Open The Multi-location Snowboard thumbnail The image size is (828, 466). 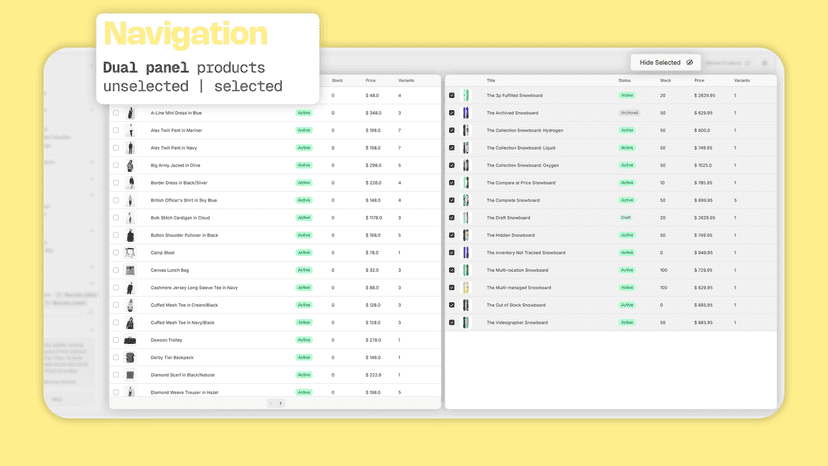[x=466, y=270]
